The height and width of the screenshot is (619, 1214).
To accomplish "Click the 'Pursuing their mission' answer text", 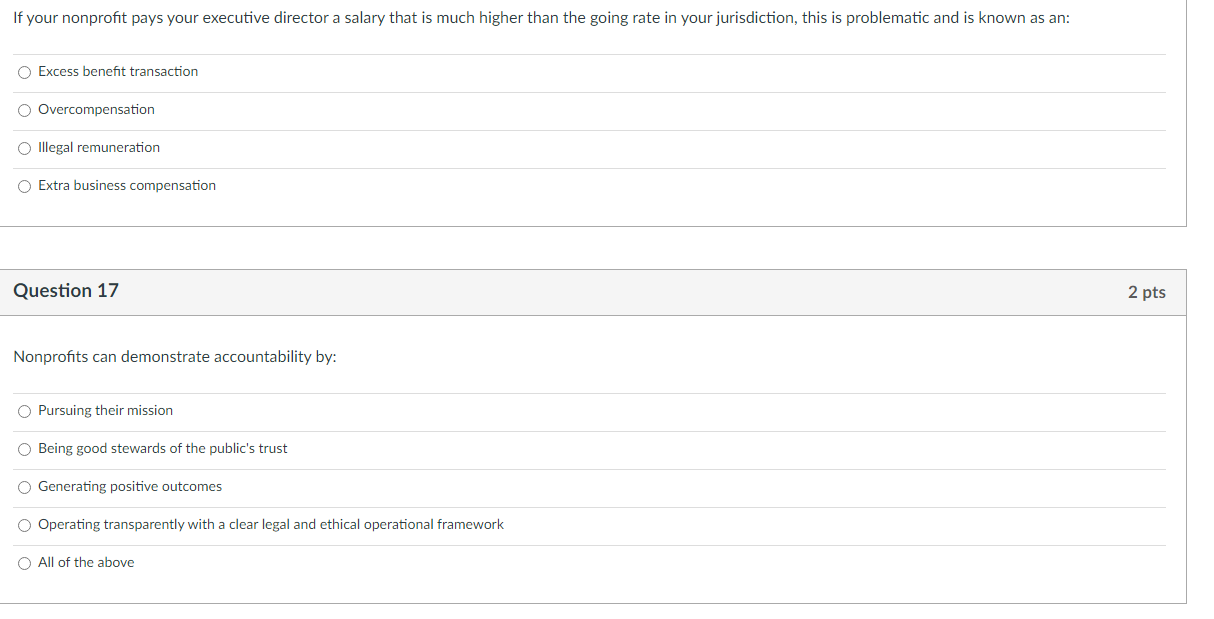I will (x=105, y=411).
